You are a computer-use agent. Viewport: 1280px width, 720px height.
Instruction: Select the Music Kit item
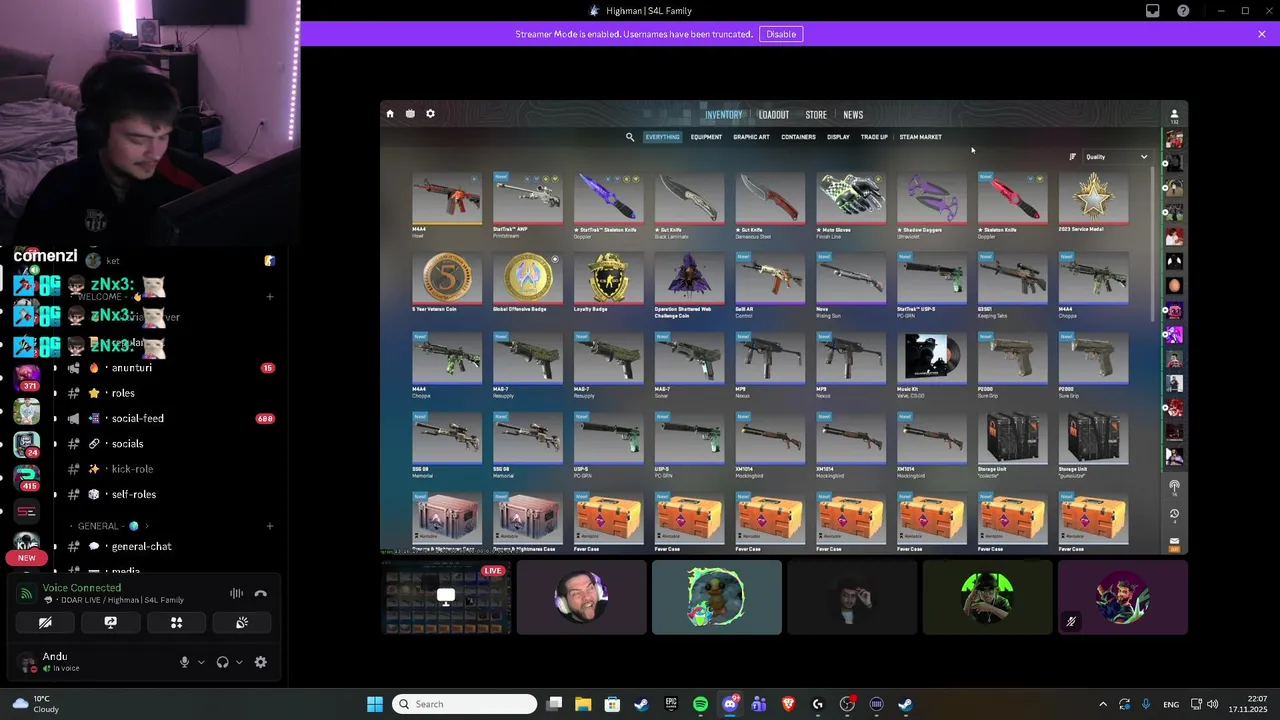coord(932,364)
